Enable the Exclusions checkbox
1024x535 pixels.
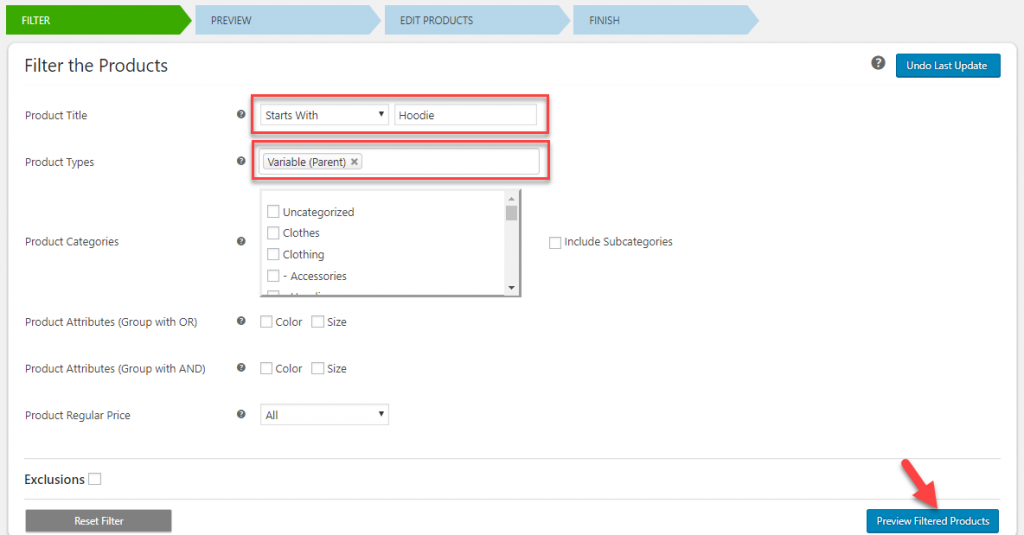pos(95,479)
